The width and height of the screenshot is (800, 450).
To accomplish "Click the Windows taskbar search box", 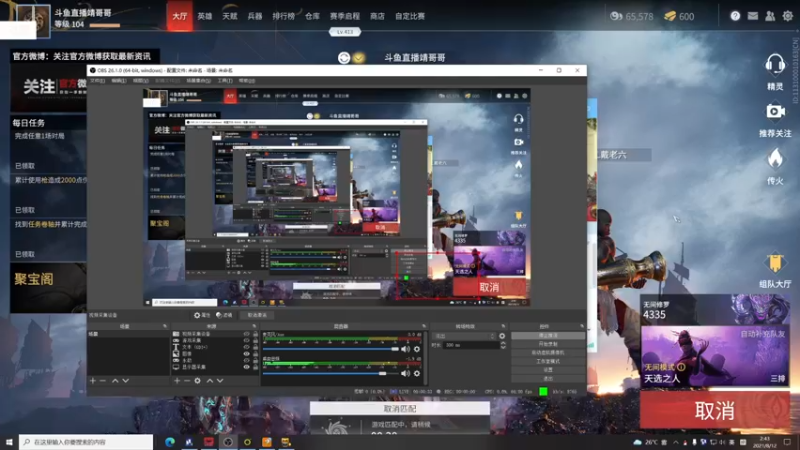I will [86, 442].
